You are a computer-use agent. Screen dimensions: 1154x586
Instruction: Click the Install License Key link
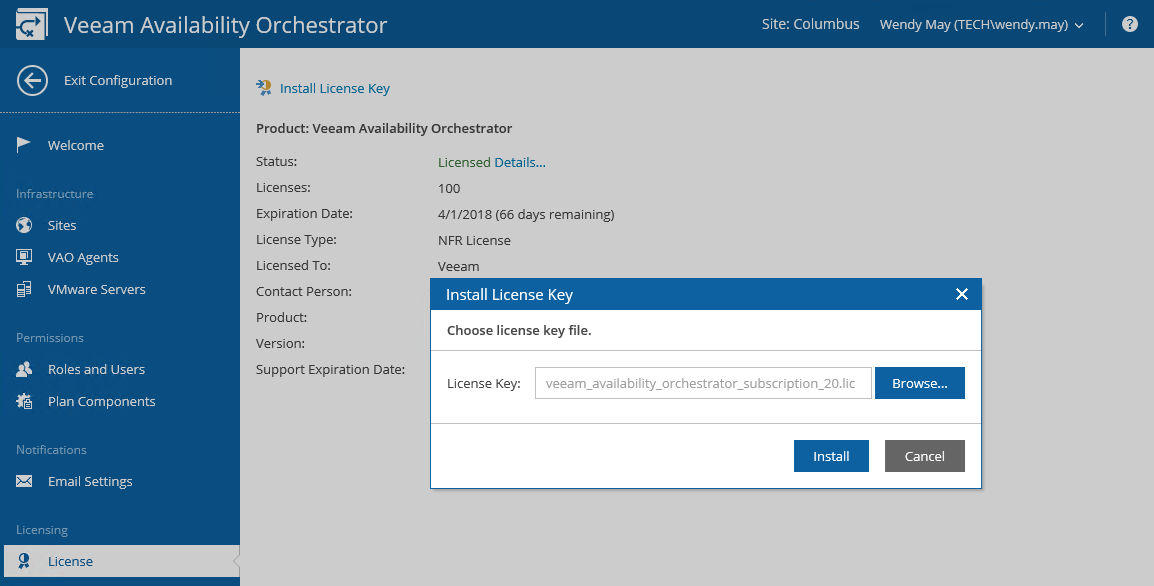(x=335, y=88)
